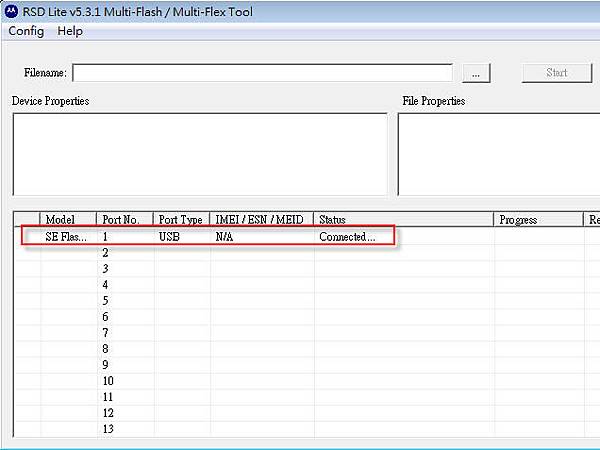
Task: Click inside the Device Properties box
Action: click(200, 154)
